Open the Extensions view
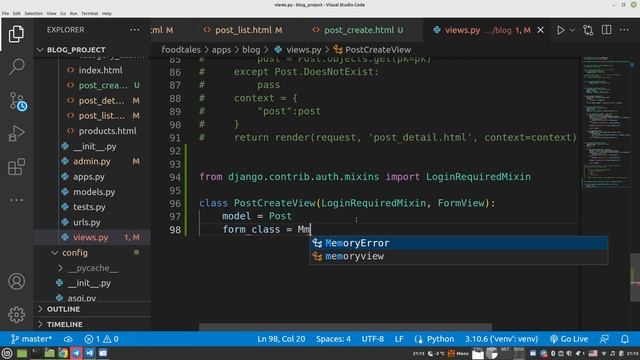Screen dimensions: 640x360 click(16, 167)
